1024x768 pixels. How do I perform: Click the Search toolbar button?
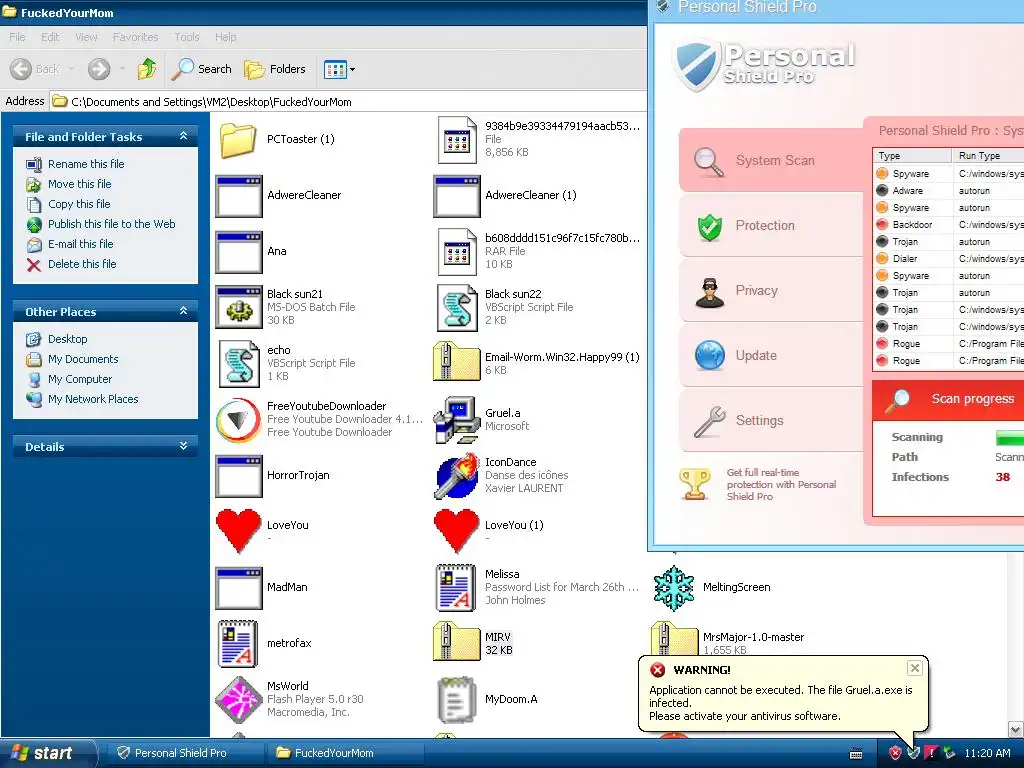click(x=201, y=69)
